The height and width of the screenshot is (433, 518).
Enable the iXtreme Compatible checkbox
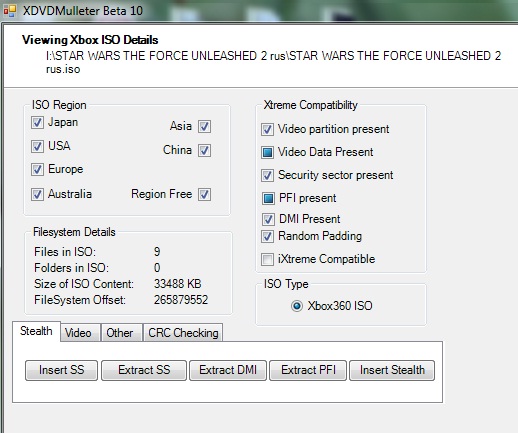[x=267, y=259]
